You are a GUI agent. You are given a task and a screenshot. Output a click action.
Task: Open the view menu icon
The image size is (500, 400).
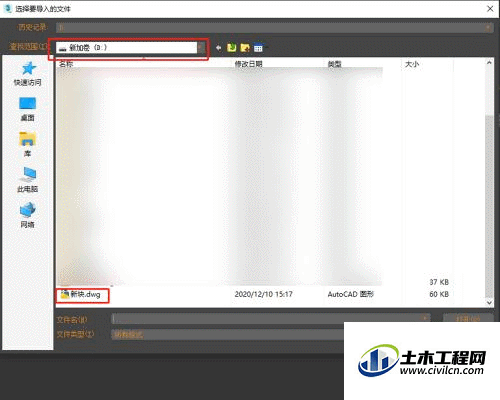258,48
